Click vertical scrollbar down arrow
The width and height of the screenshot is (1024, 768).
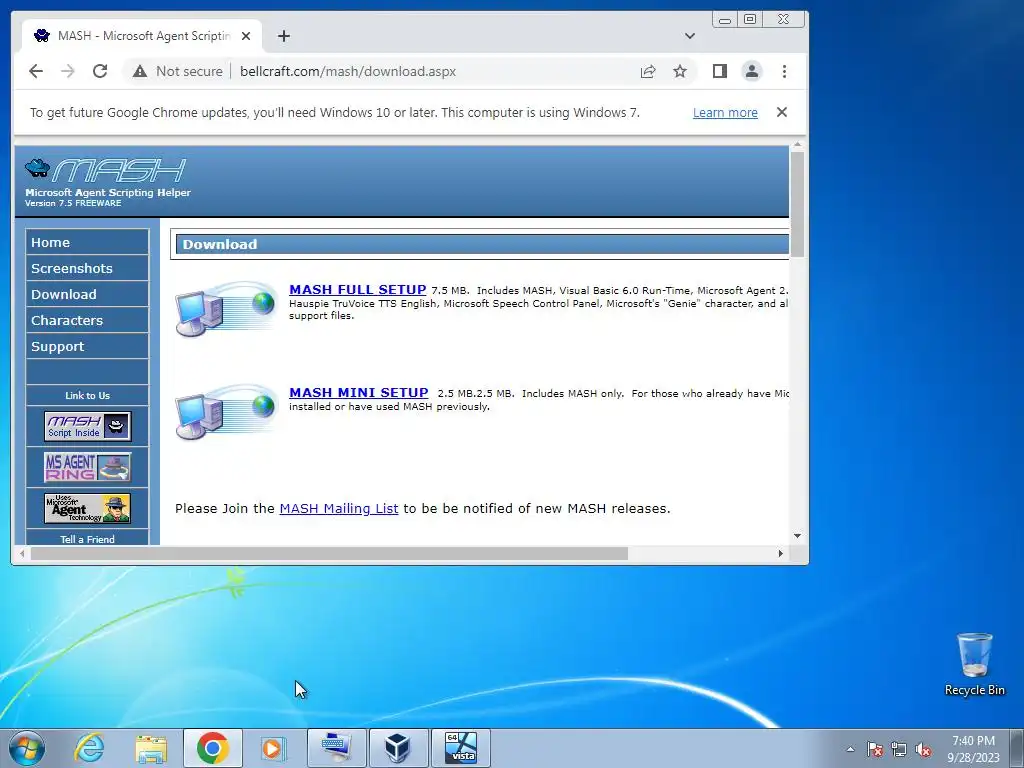[x=797, y=536]
